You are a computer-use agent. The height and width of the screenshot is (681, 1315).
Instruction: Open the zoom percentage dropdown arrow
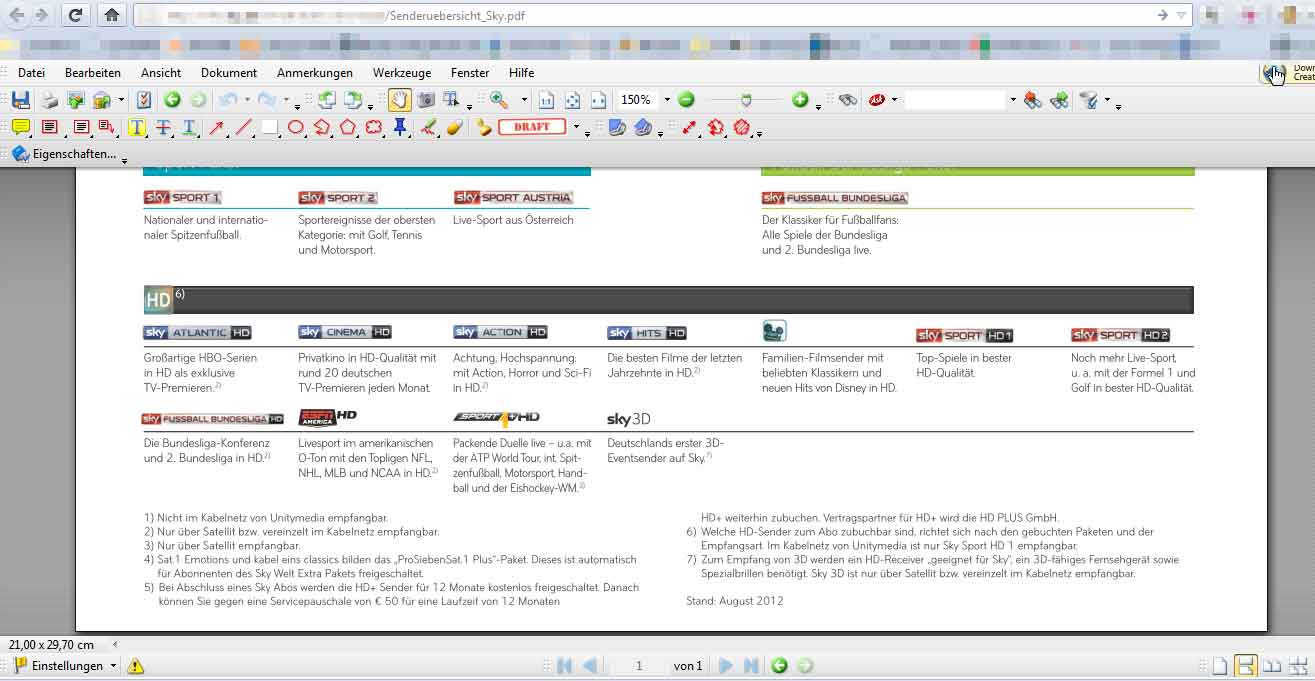tap(667, 100)
